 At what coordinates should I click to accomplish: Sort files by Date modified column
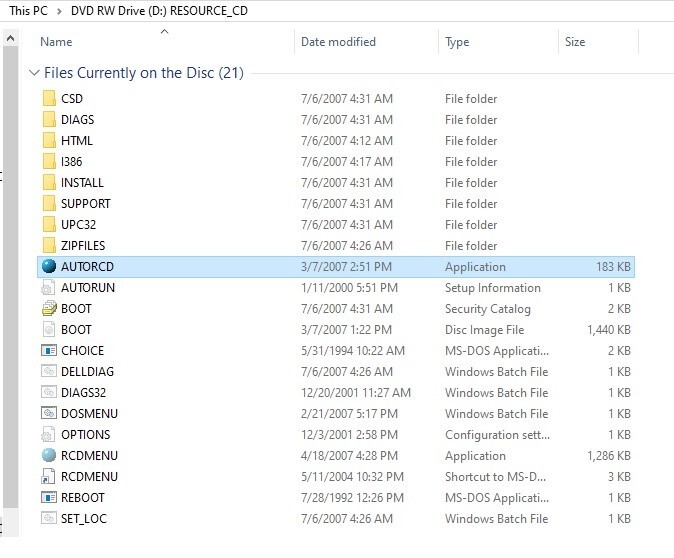point(338,42)
